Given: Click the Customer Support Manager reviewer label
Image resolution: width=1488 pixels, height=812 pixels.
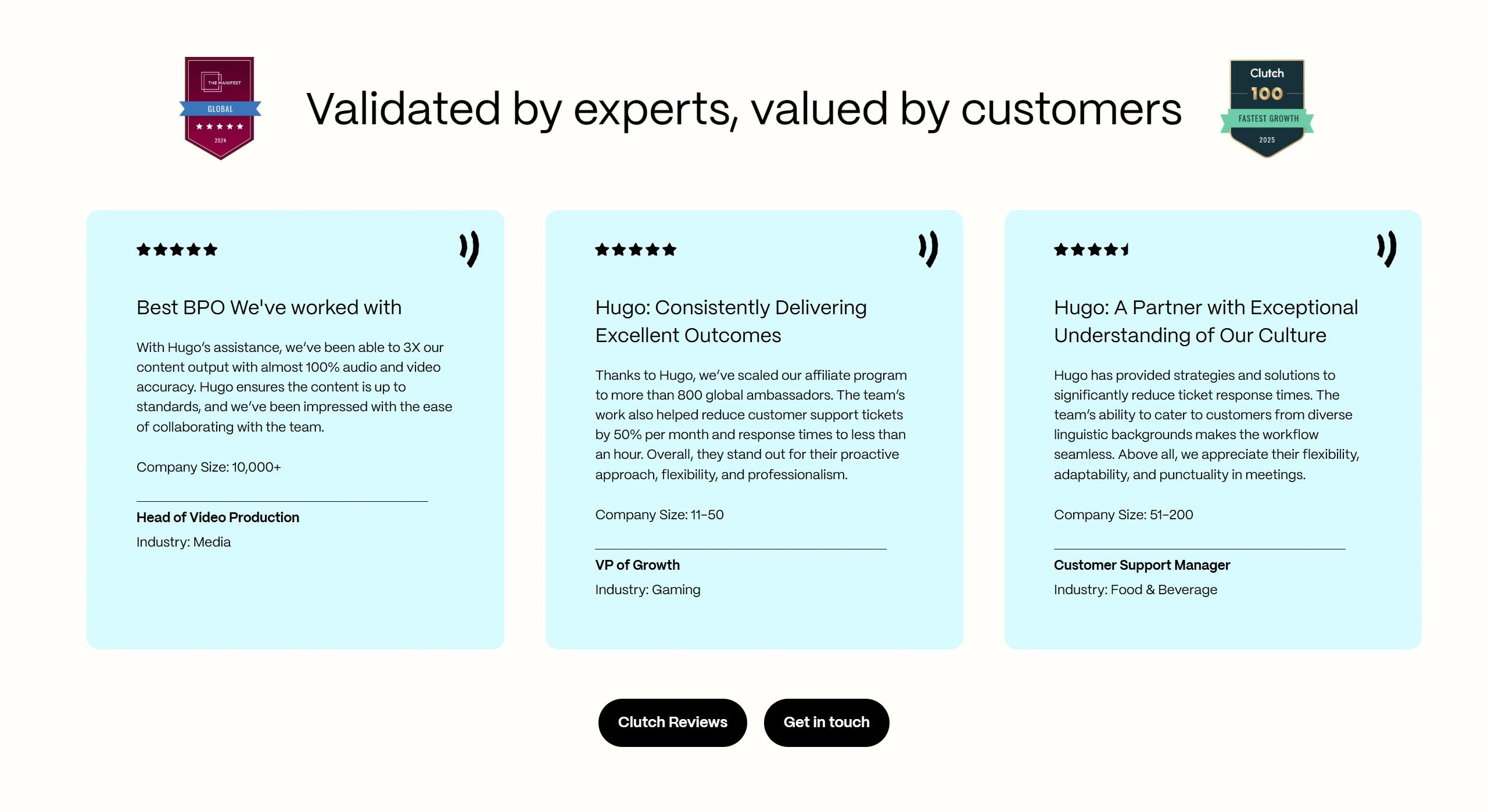Looking at the screenshot, I should click(1141, 565).
